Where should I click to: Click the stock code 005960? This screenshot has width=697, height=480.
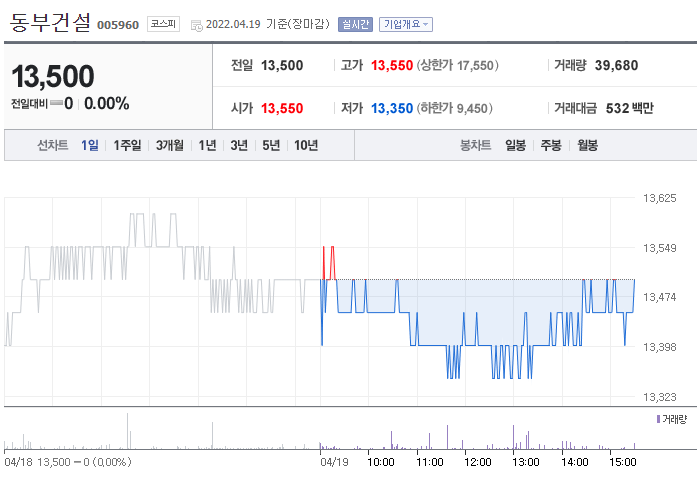pos(118,25)
